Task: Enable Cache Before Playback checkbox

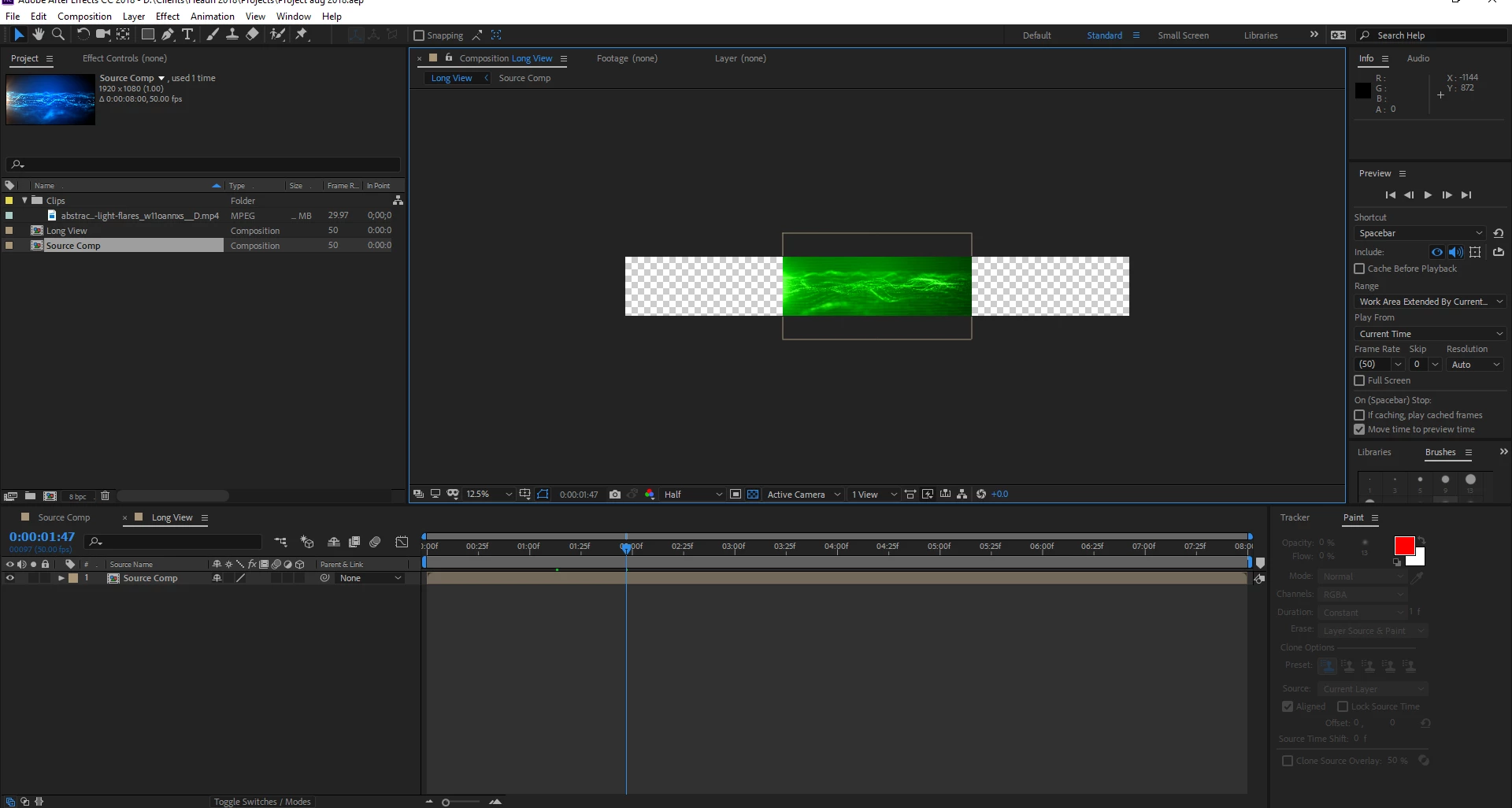Action: click(x=1359, y=269)
